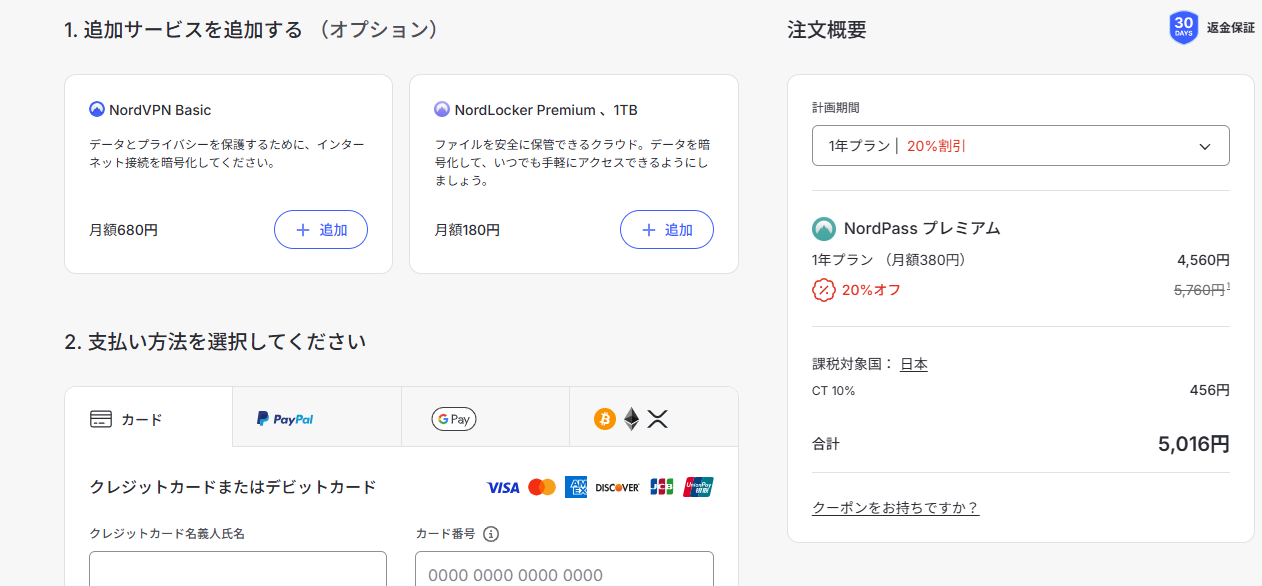Select the カード payment tab
This screenshot has height=586, width=1262.
[x=148, y=418]
